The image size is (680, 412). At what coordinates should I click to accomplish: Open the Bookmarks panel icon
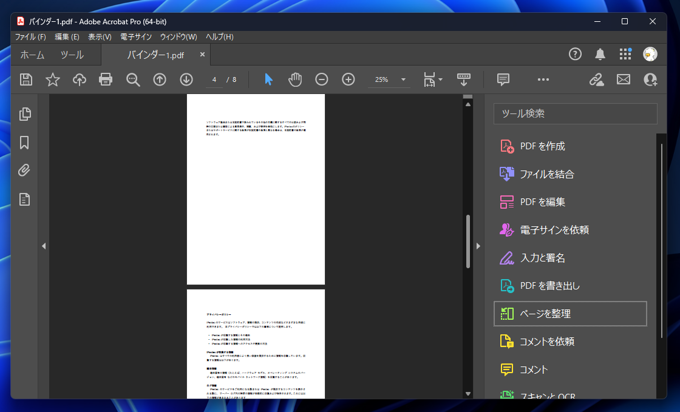coord(25,143)
